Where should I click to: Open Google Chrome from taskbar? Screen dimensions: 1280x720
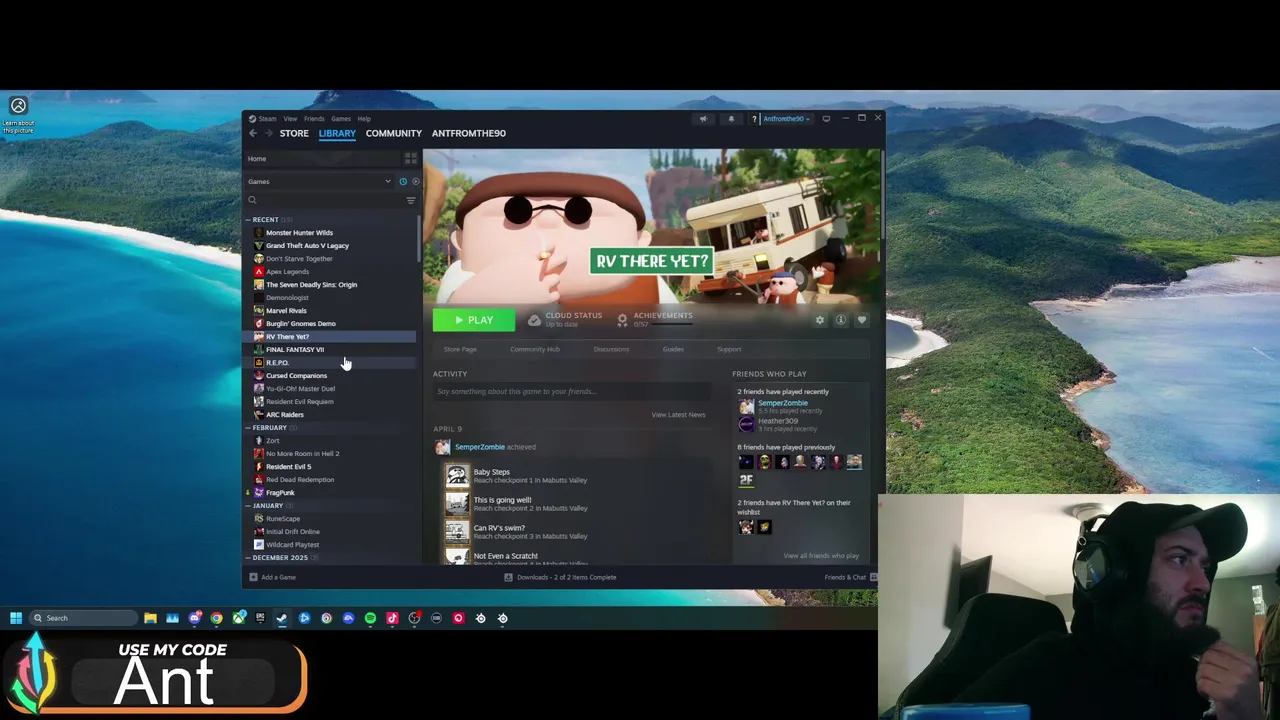tap(216, 618)
